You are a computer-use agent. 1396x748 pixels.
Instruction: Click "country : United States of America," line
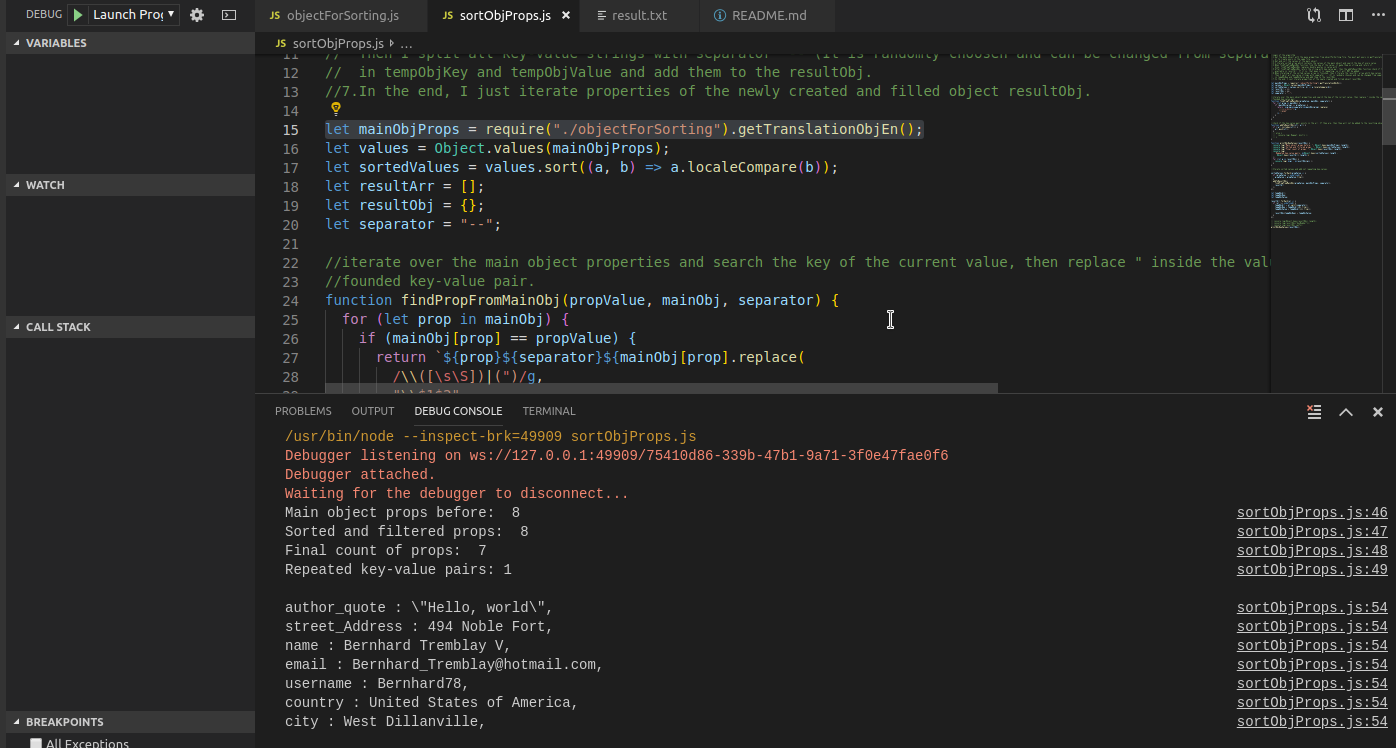[x=432, y=703]
